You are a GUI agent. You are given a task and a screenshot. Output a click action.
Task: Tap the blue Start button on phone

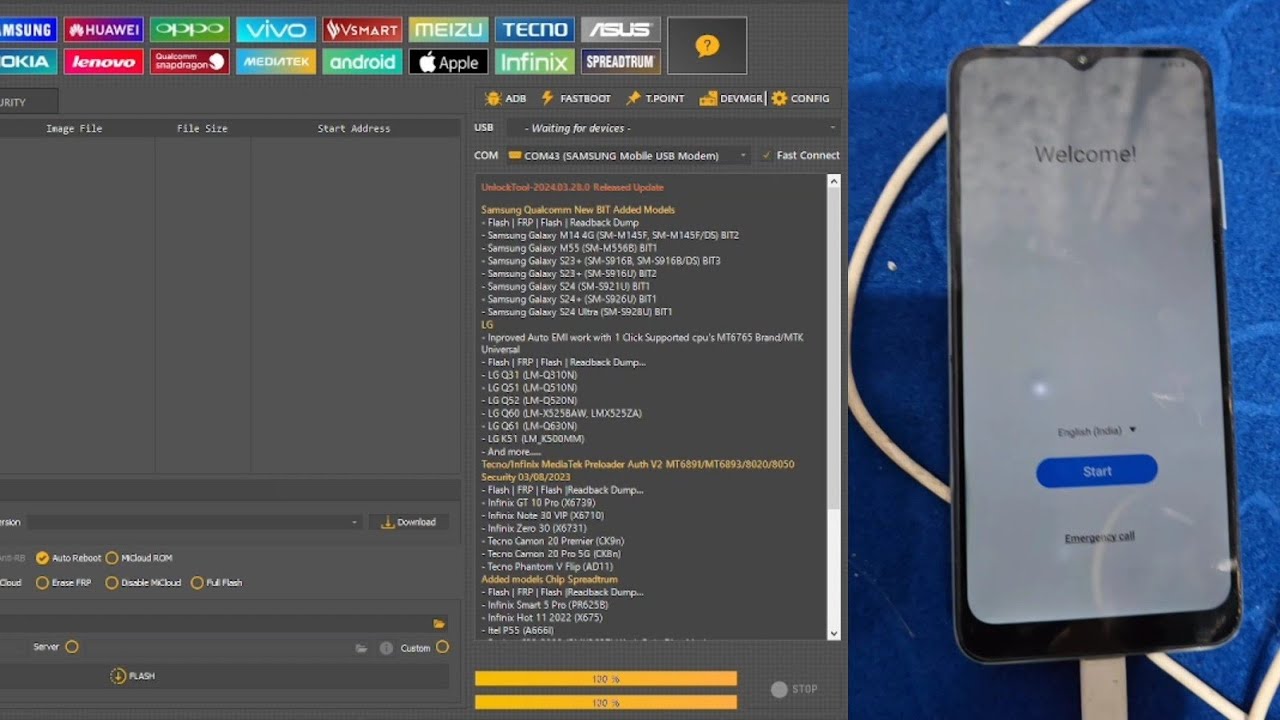point(1097,471)
